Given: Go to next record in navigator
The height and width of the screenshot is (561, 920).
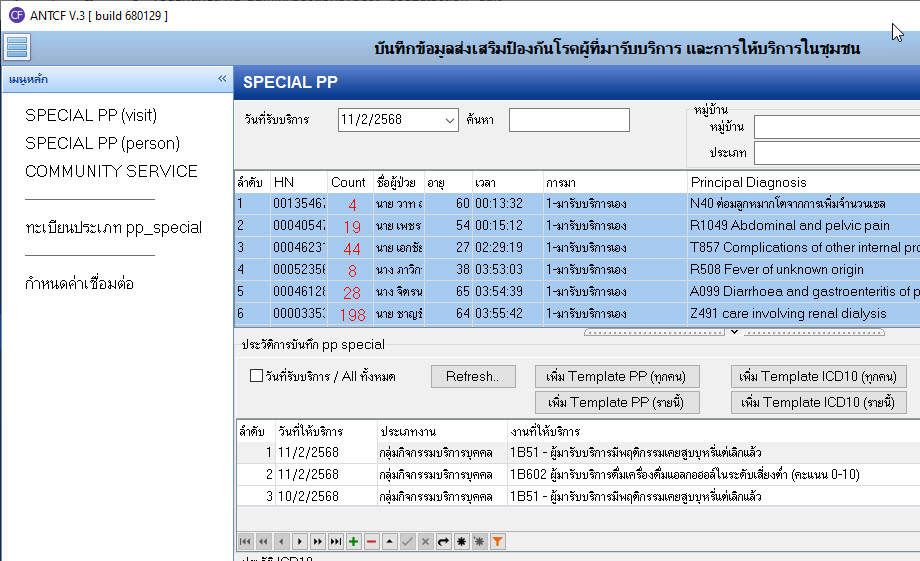Looking at the screenshot, I should [299, 541].
